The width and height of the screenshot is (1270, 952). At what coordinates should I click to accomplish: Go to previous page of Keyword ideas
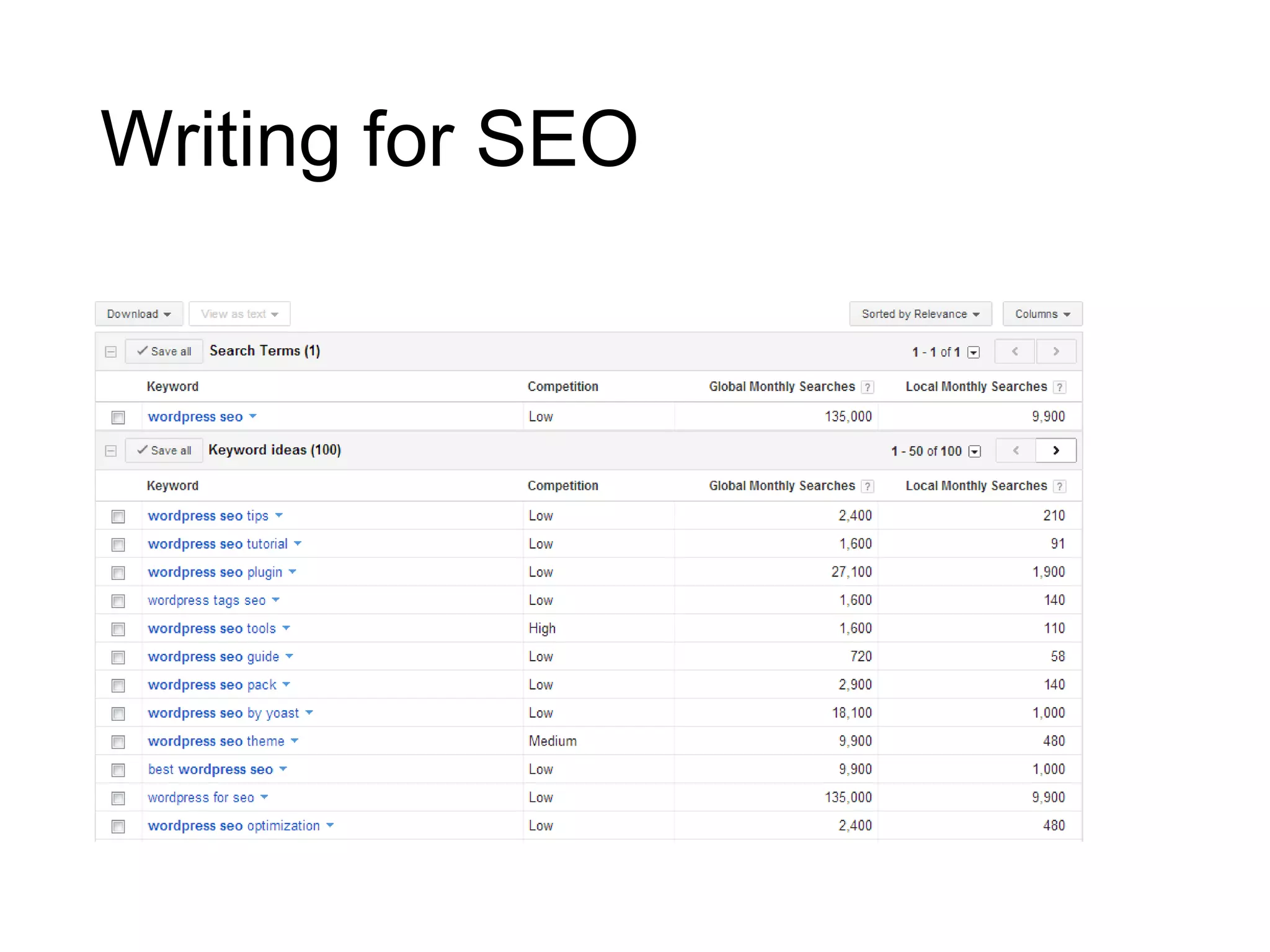pos(1016,451)
